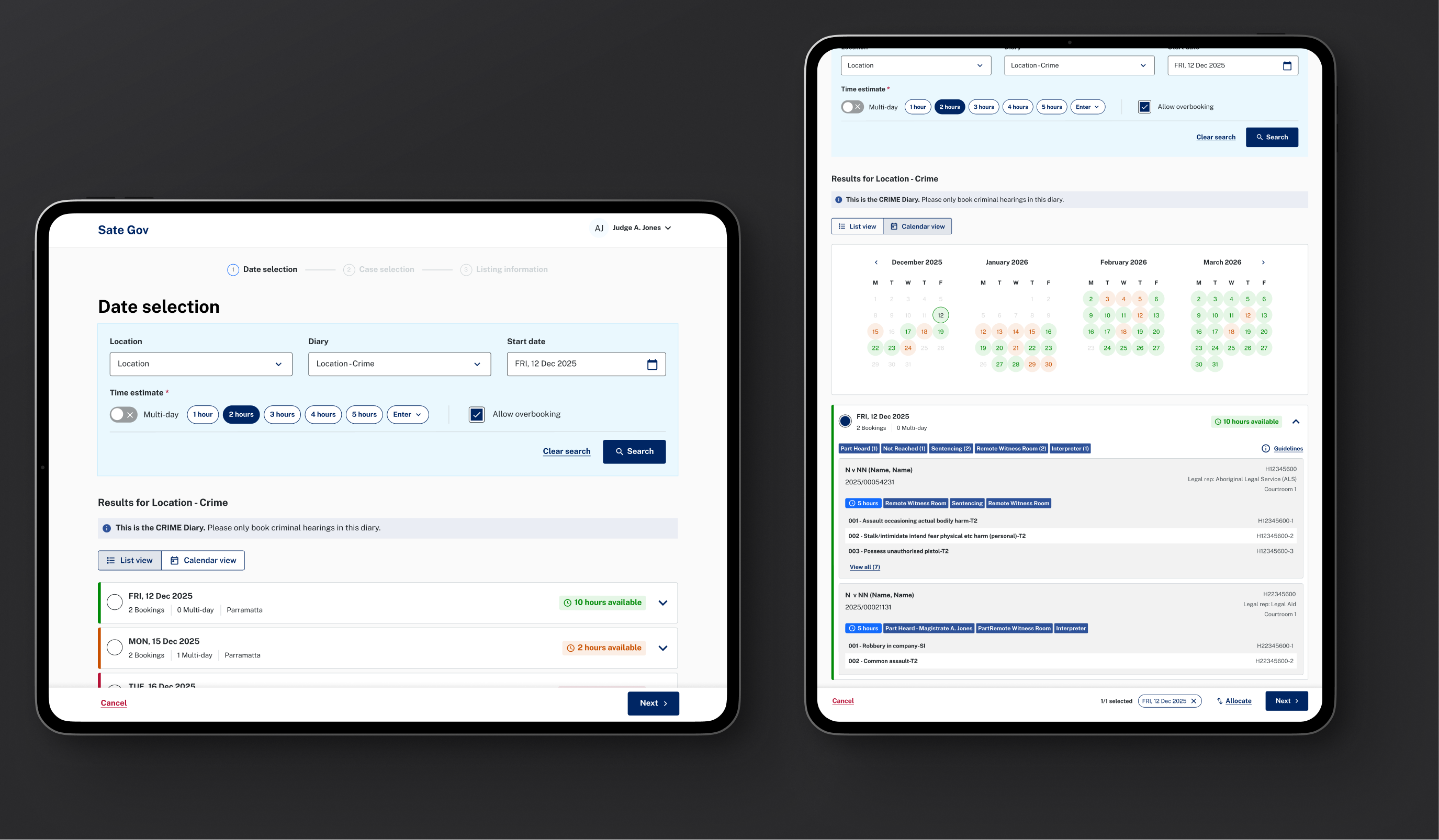The height and width of the screenshot is (840, 1439).
Task: Click the Allocate link in right tablet footer
Action: point(1234,701)
